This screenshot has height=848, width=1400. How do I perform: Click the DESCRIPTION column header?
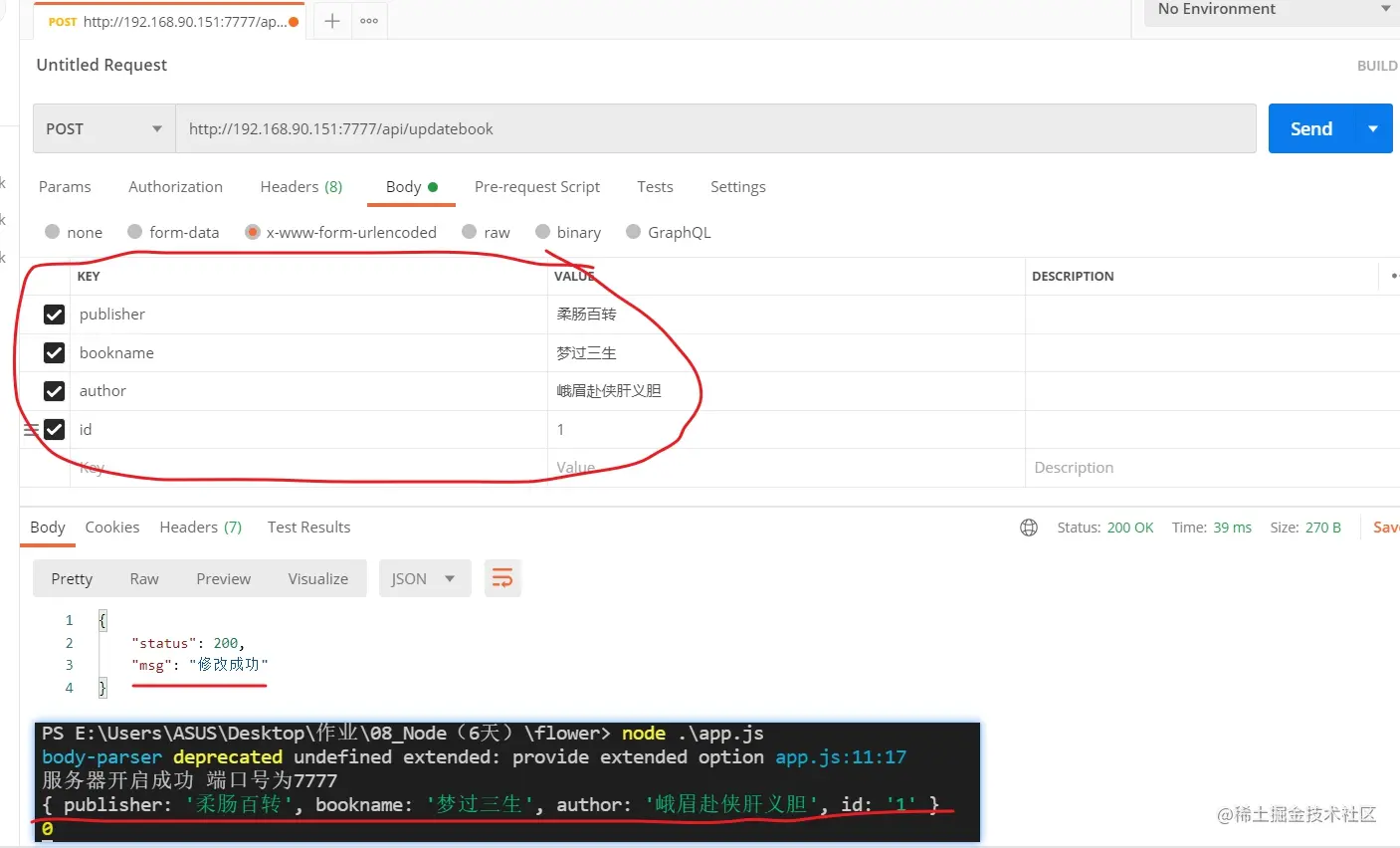1073,277
